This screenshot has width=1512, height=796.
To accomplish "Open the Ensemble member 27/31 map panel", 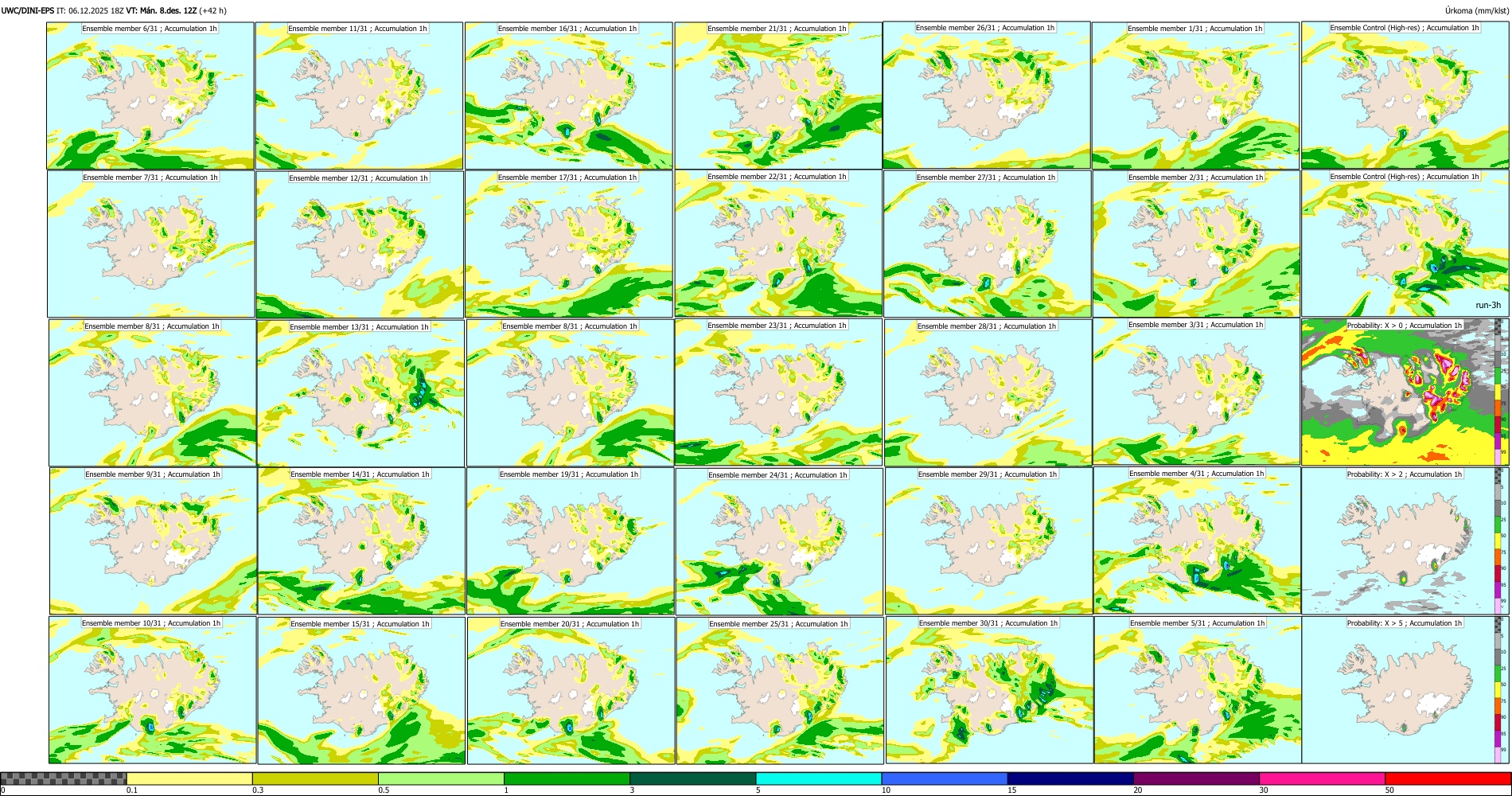I will [x=988, y=244].
